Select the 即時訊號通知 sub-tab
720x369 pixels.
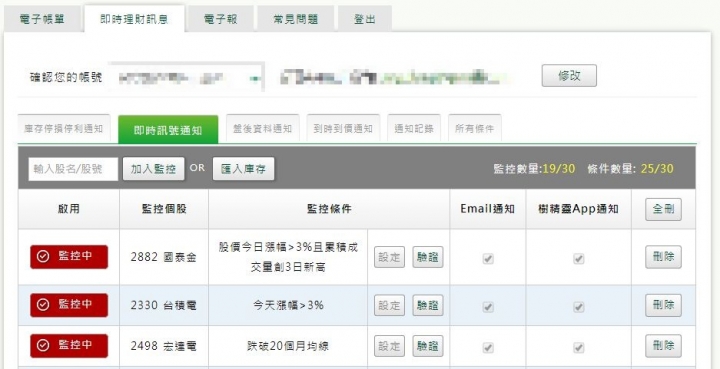pos(168,130)
